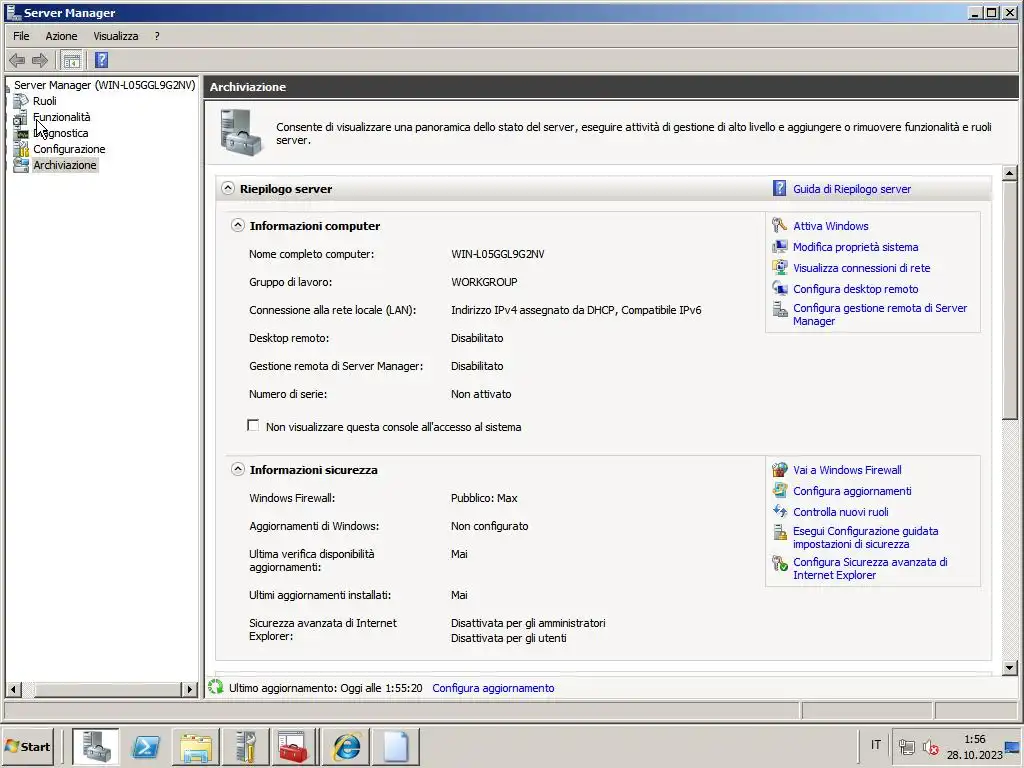
Task: Click the 'Non attivato' serial number value
Action: (x=481, y=394)
